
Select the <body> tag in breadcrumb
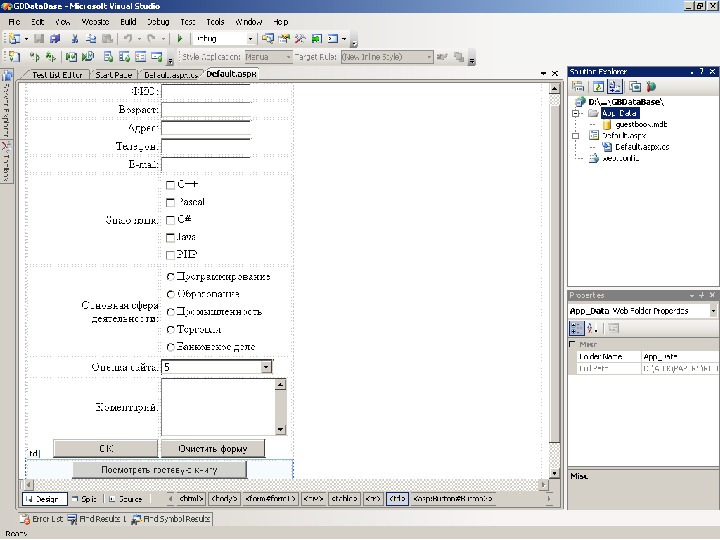[x=224, y=499]
